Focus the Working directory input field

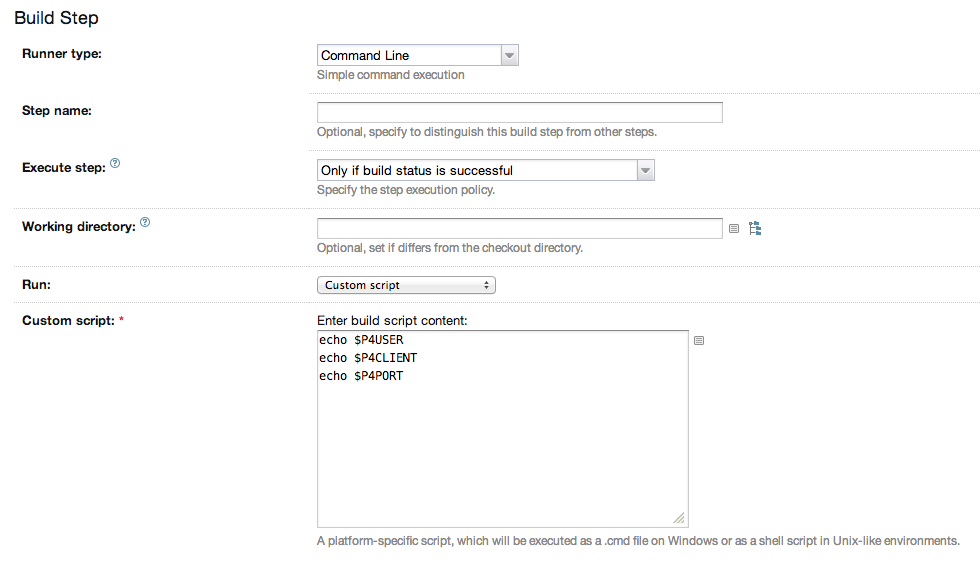(x=519, y=228)
